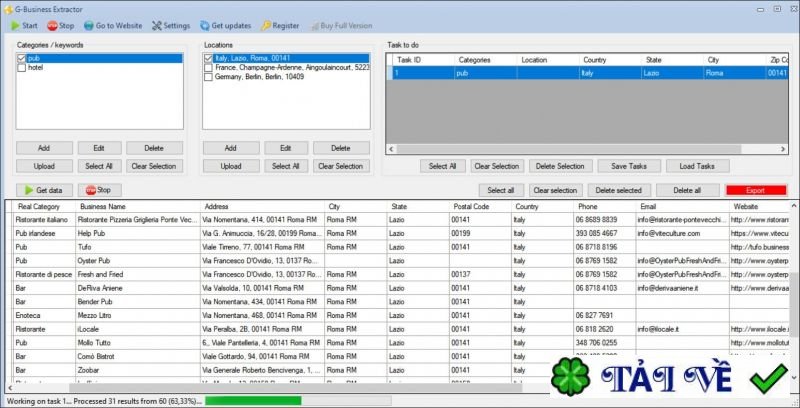Viewport: 800px width, 408px height.
Task: Open the Go to Website toolbar item
Action: pos(113,26)
